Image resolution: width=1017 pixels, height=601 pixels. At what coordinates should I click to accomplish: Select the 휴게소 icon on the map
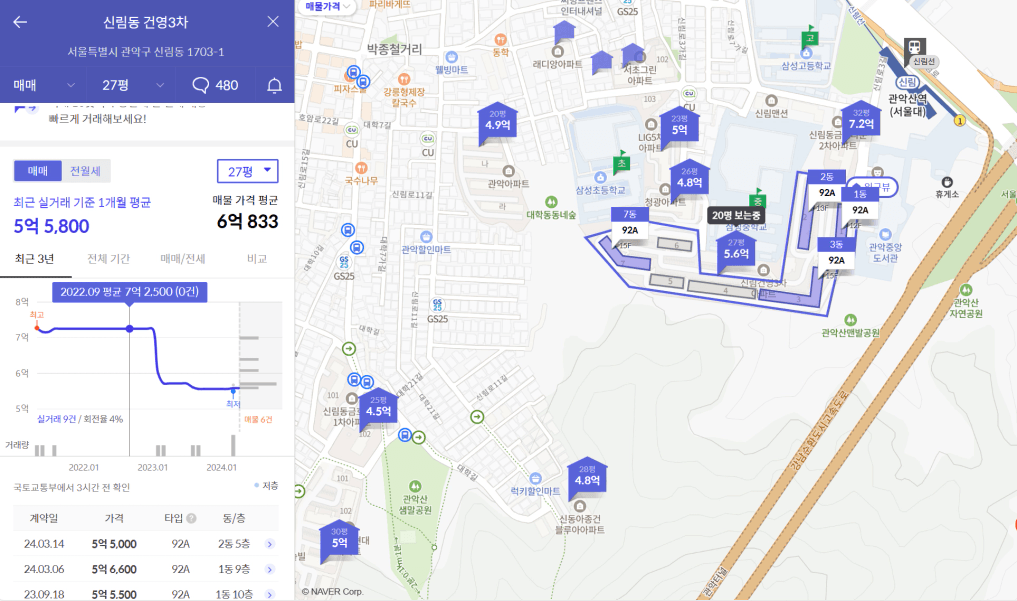click(947, 182)
